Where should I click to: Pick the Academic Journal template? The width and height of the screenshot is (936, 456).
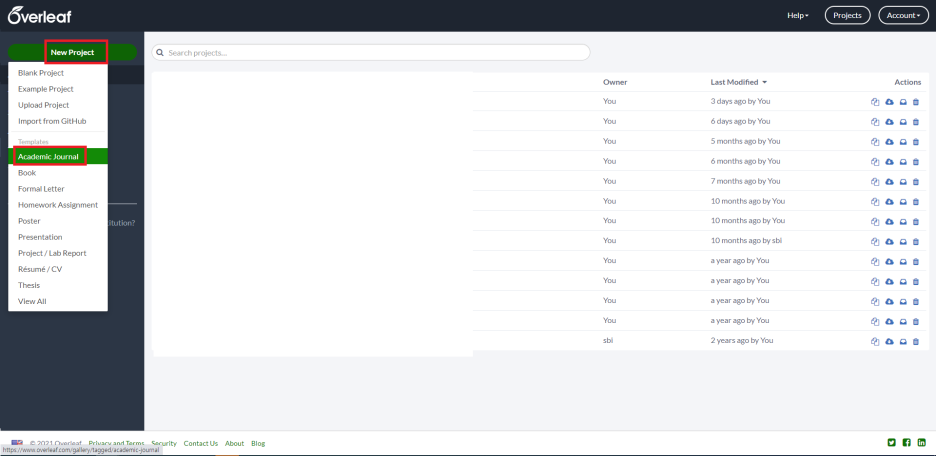coord(58,156)
